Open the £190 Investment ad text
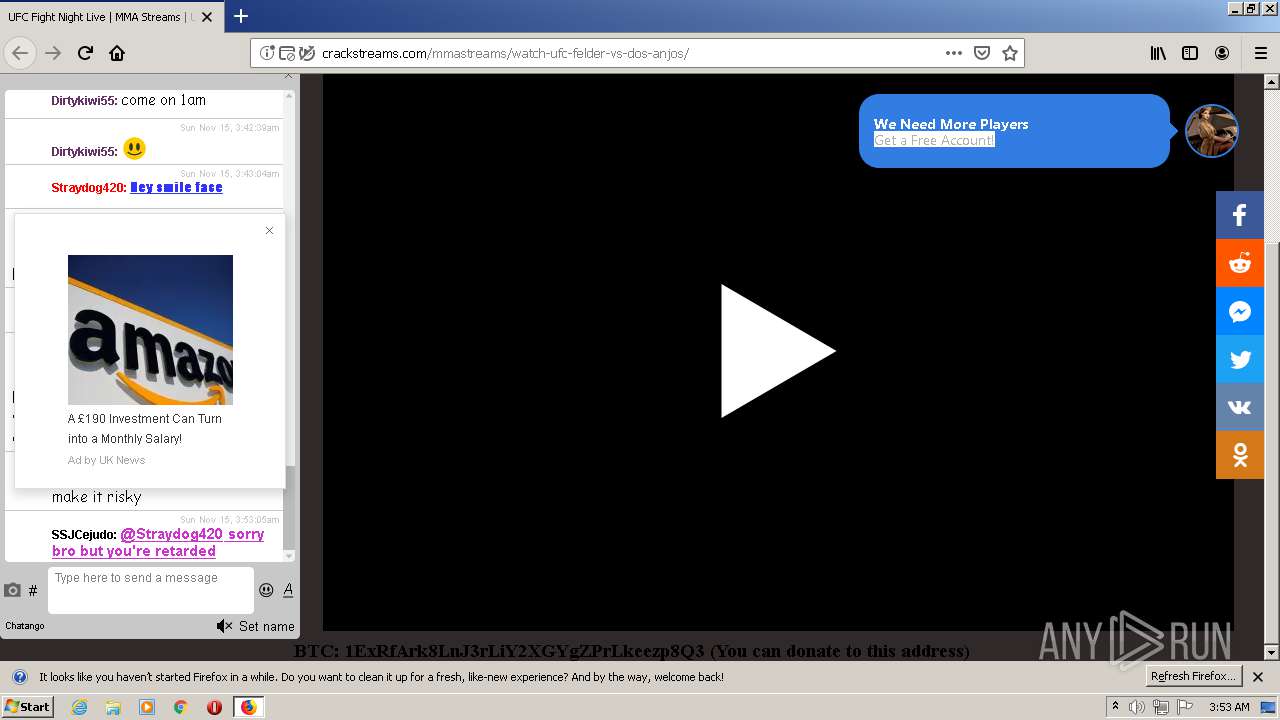The height and width of the screenshot is (720, 1280). (x=145, y=429)
